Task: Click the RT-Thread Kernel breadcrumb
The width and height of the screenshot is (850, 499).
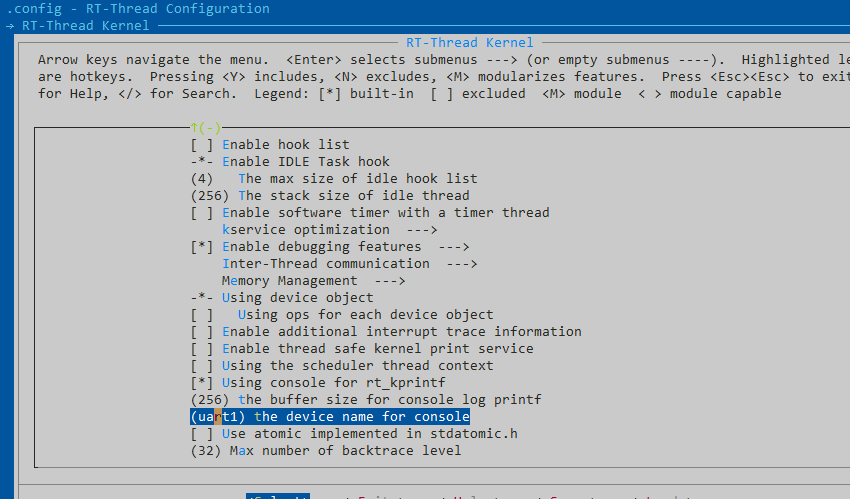Action: click(85, 25)
